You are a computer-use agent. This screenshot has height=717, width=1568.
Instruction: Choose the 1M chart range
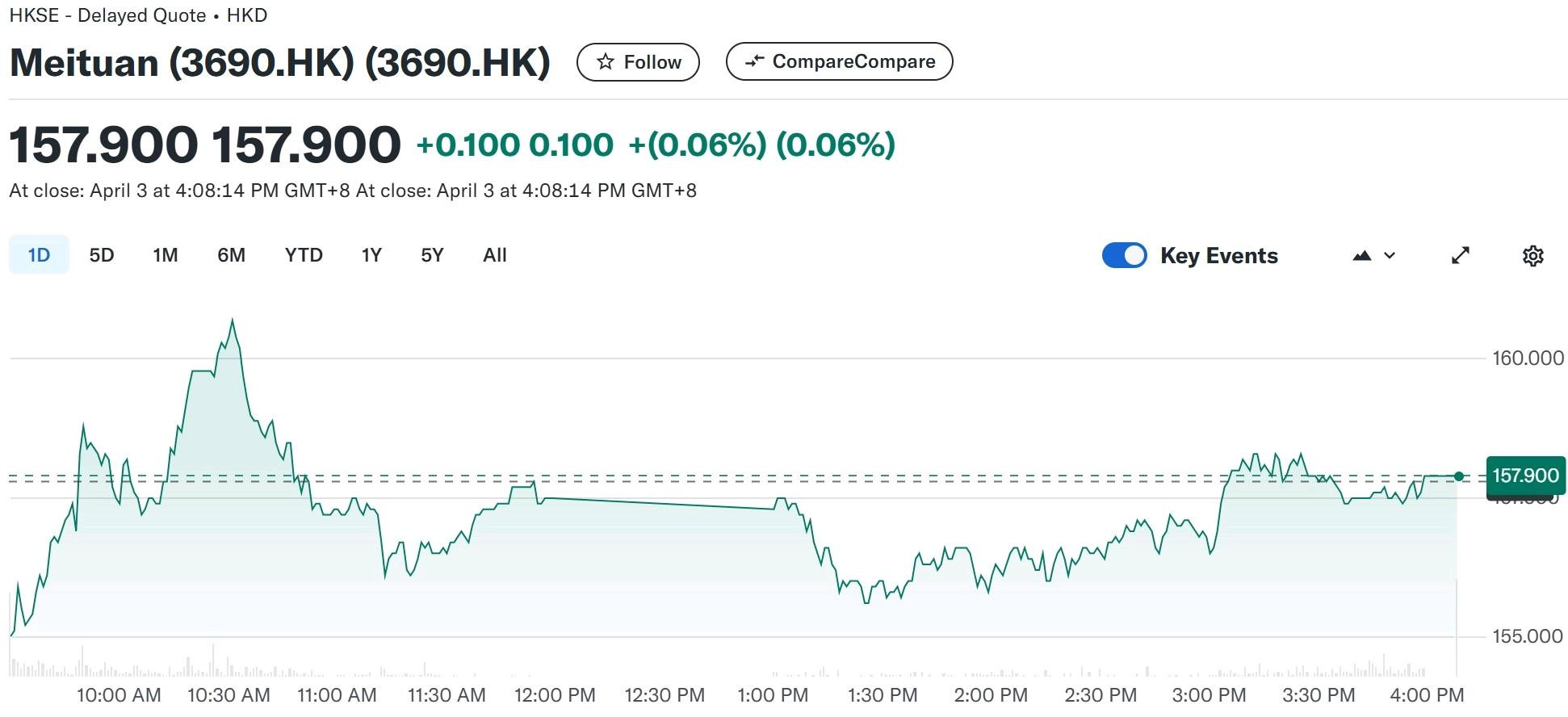(166, 255)
